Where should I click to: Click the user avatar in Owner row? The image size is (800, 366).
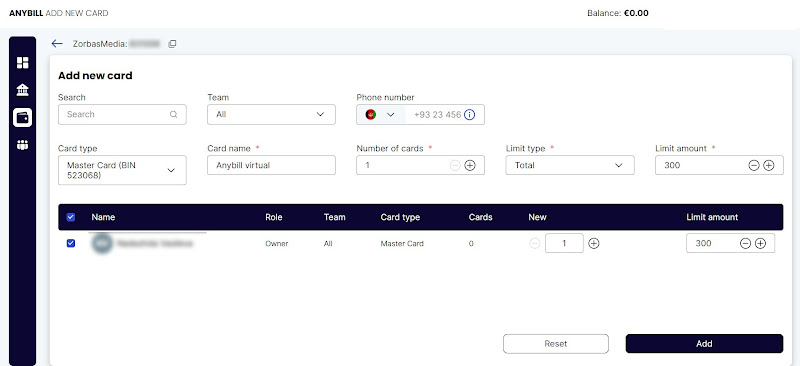coord(102,243)
